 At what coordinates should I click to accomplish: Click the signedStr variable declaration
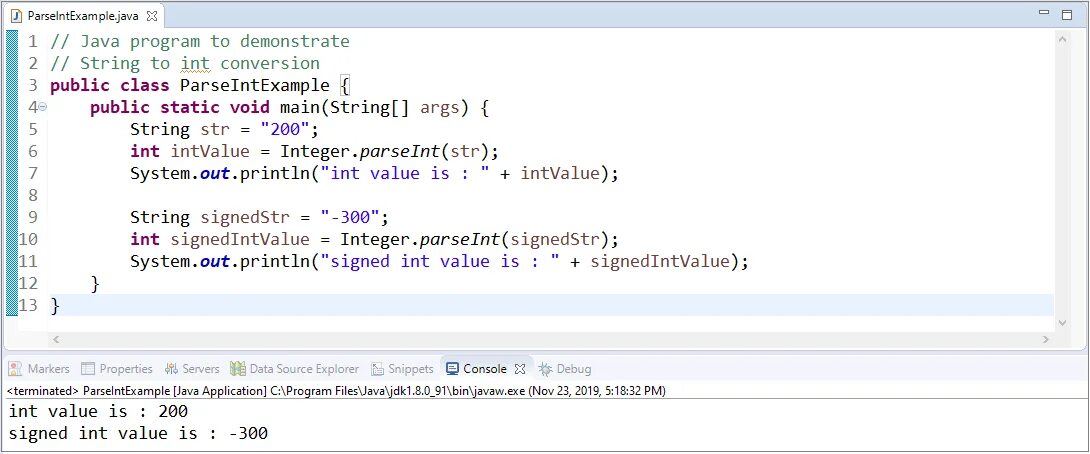tap(245, 217)
